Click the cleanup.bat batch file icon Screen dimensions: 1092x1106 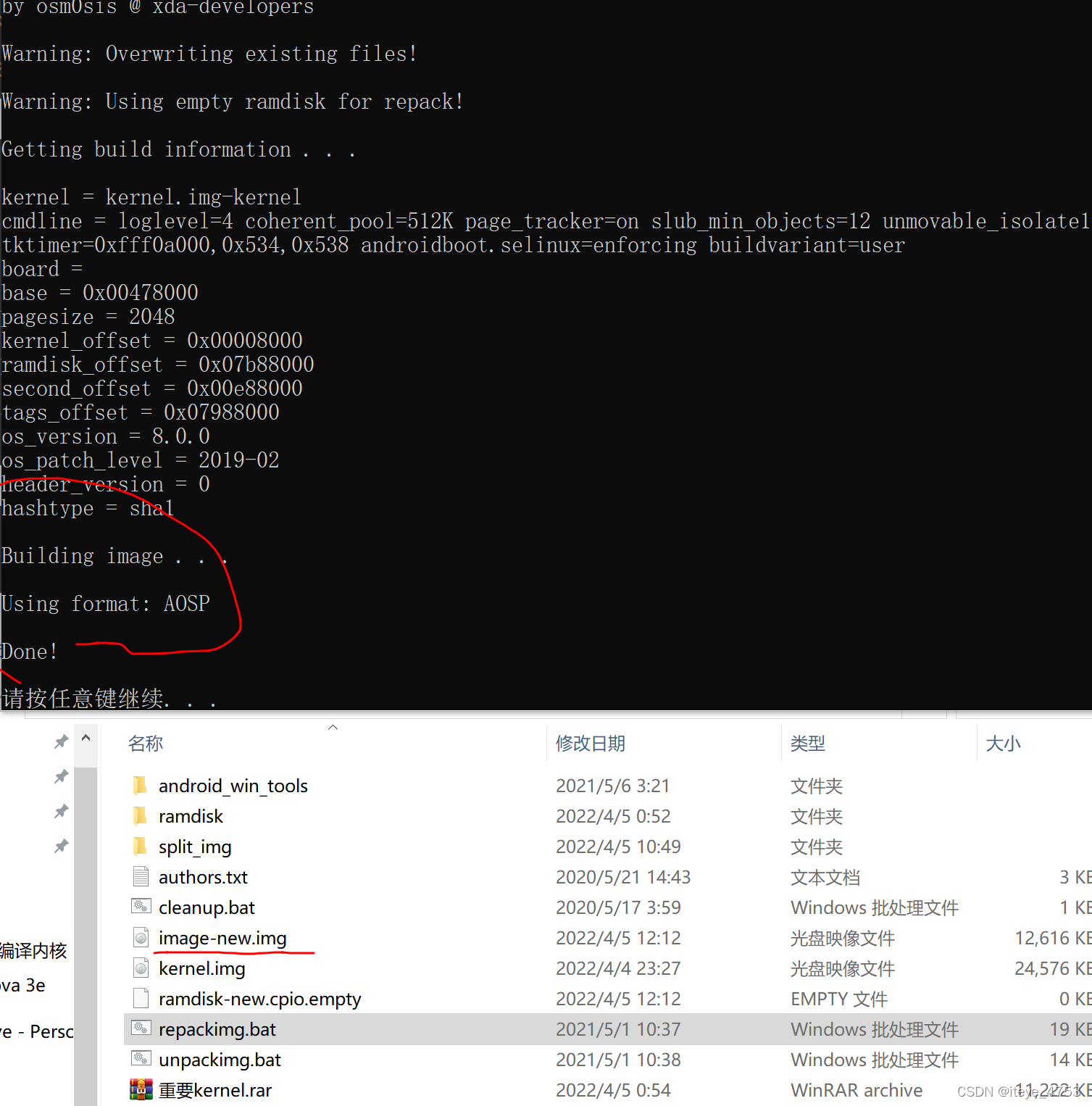(141, 907)
